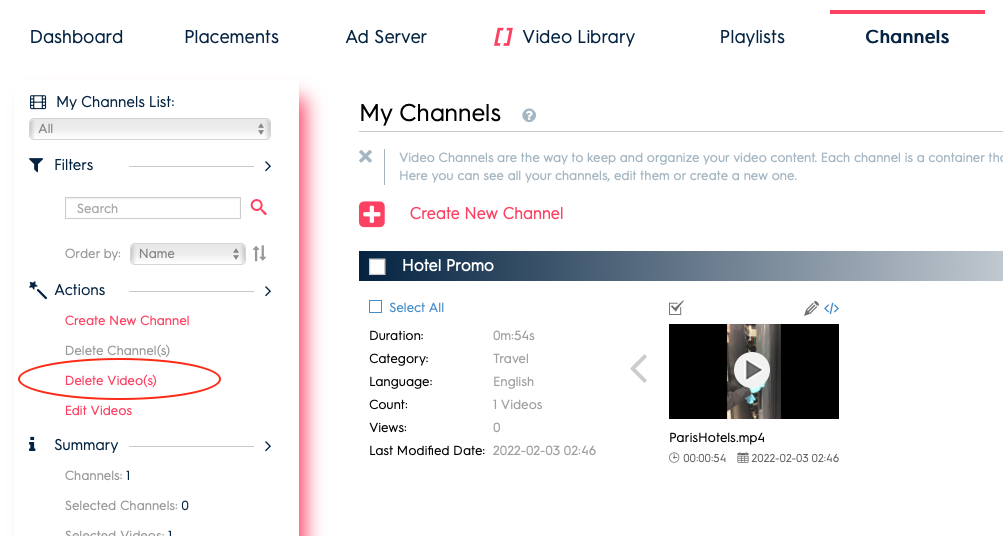This screenshot has height=536, width=1003.
Task: Click the Category value Travel
Action: (510, 359)
